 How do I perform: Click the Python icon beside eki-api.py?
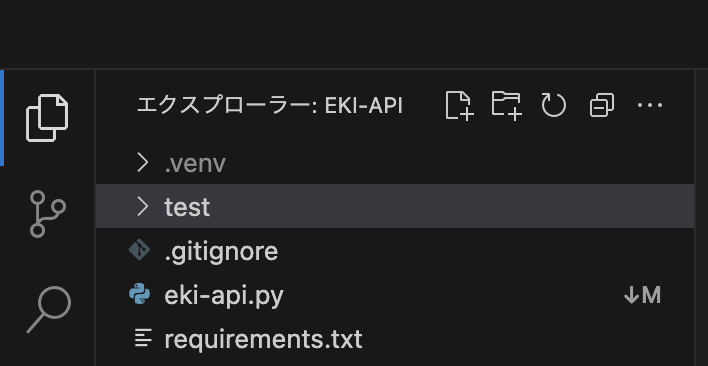pos(140,294)
